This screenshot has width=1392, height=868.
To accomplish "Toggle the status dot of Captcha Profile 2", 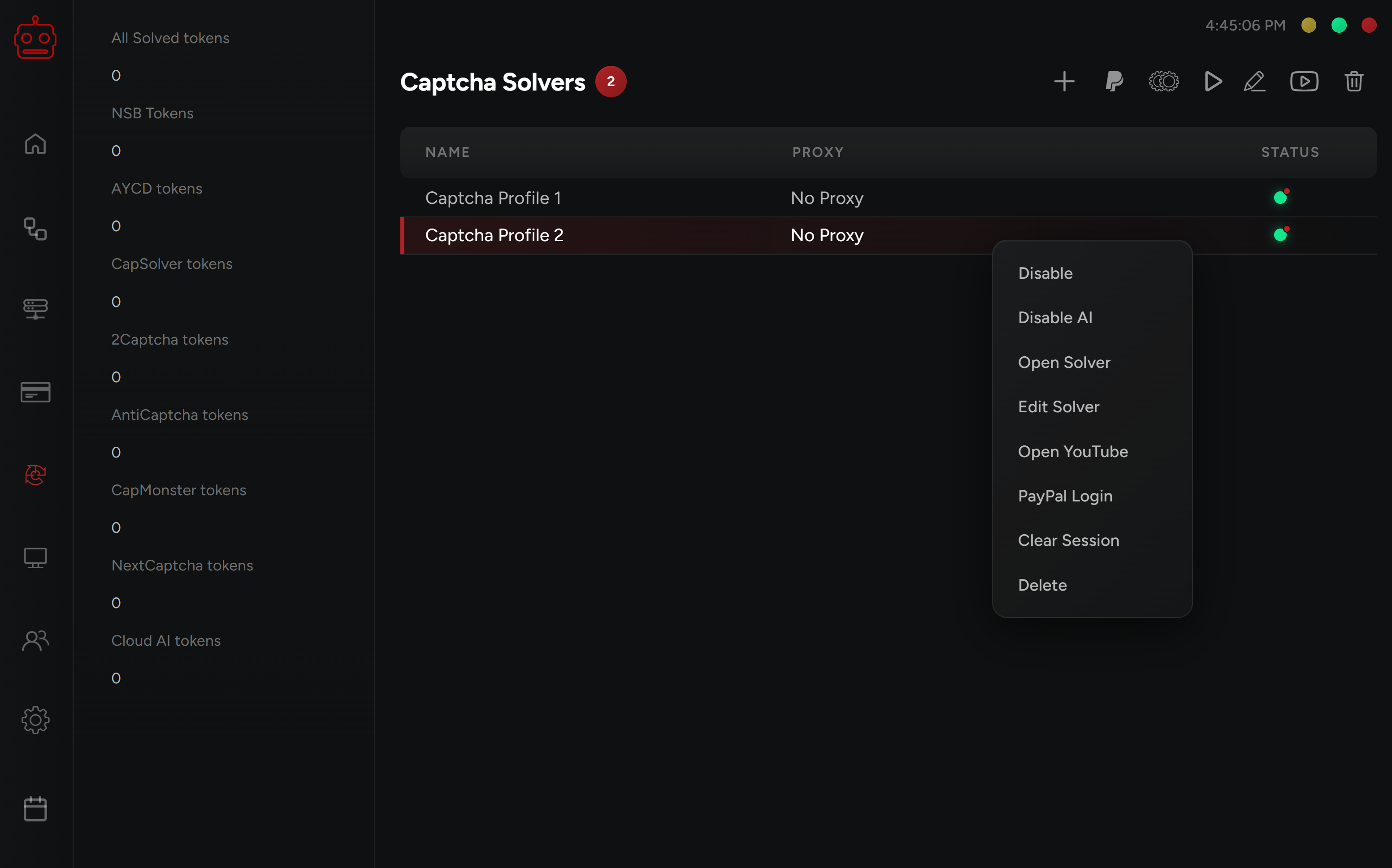I will (x=1280, y=235).
